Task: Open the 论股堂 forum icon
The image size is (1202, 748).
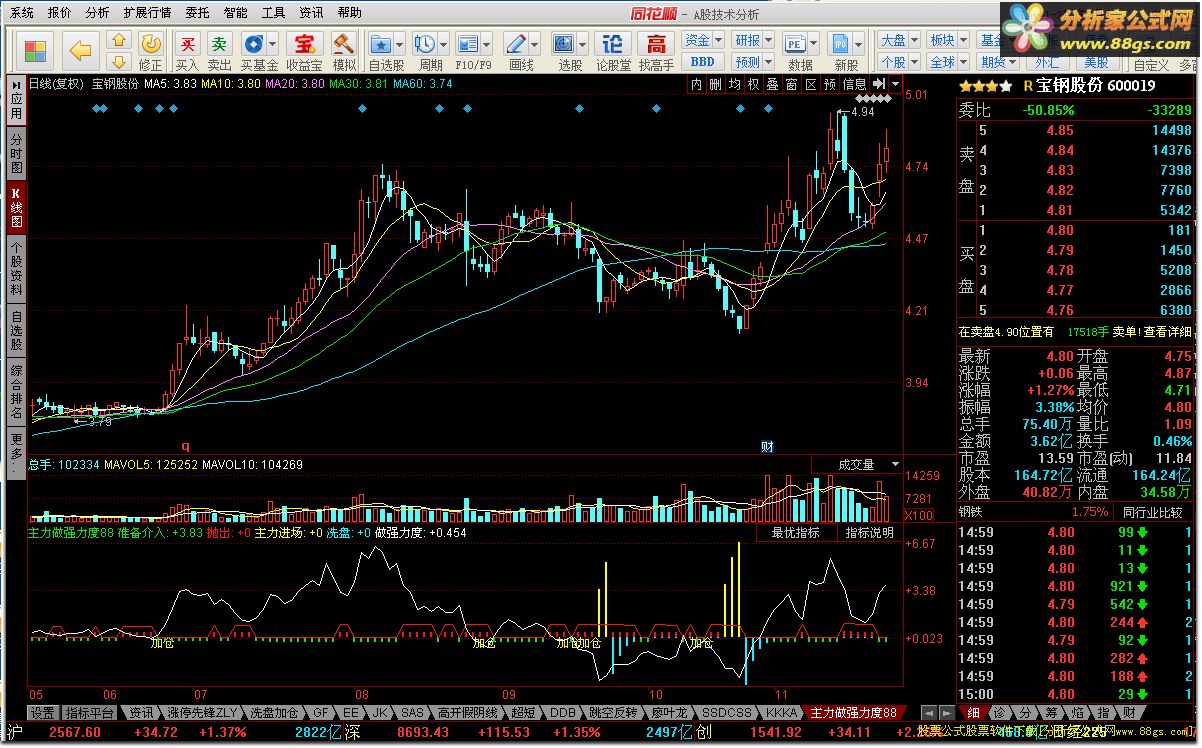Action: tap(613, 50)
